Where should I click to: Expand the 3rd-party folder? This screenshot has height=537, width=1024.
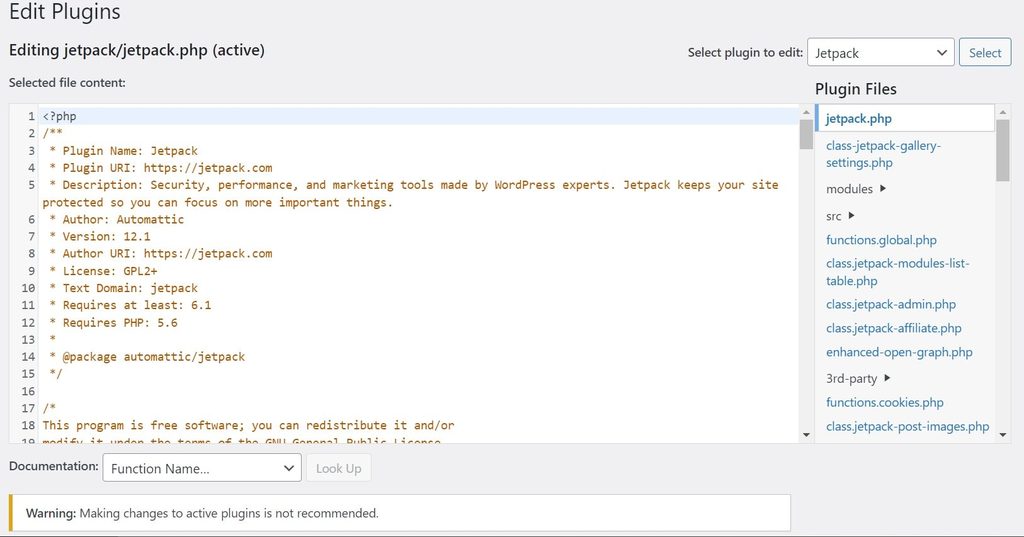(858, 378)
